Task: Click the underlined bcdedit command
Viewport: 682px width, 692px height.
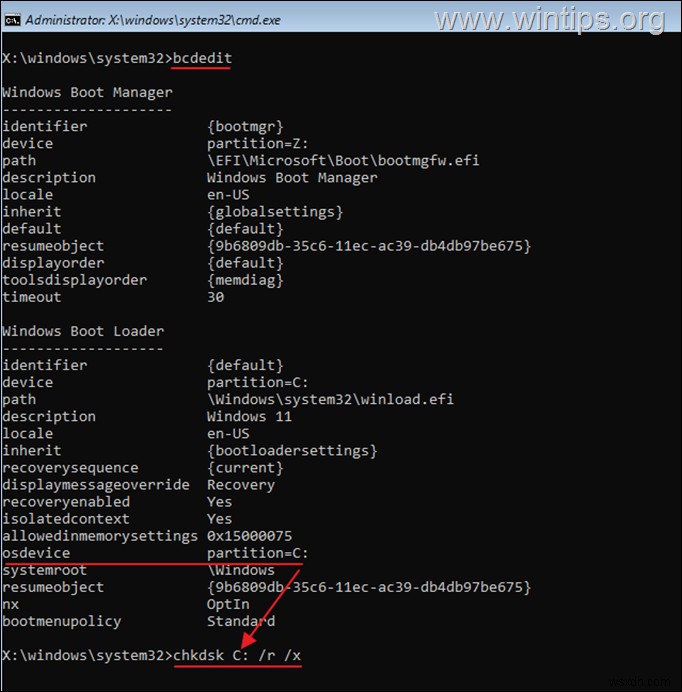Action: [x=202, y=58]
